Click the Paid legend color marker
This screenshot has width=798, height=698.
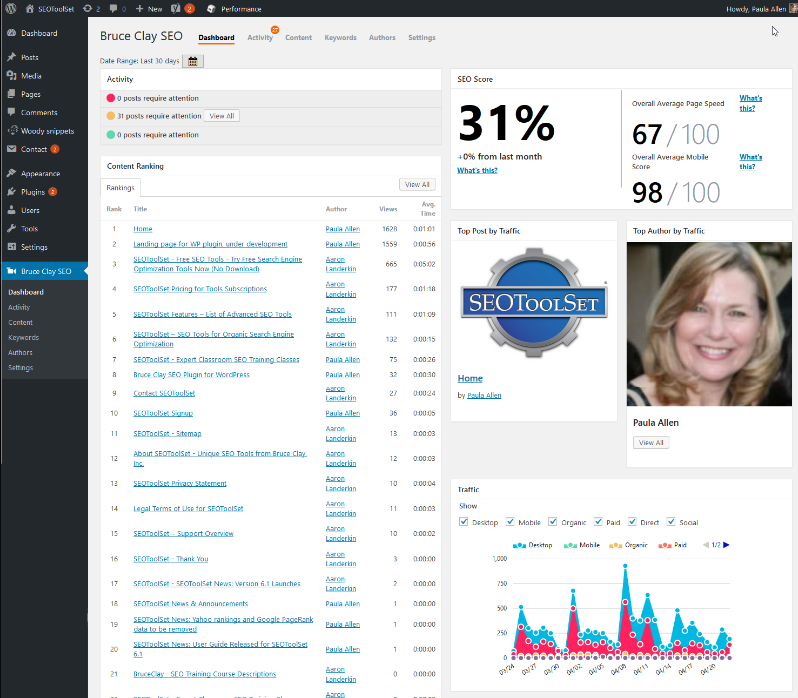point(665,545)
